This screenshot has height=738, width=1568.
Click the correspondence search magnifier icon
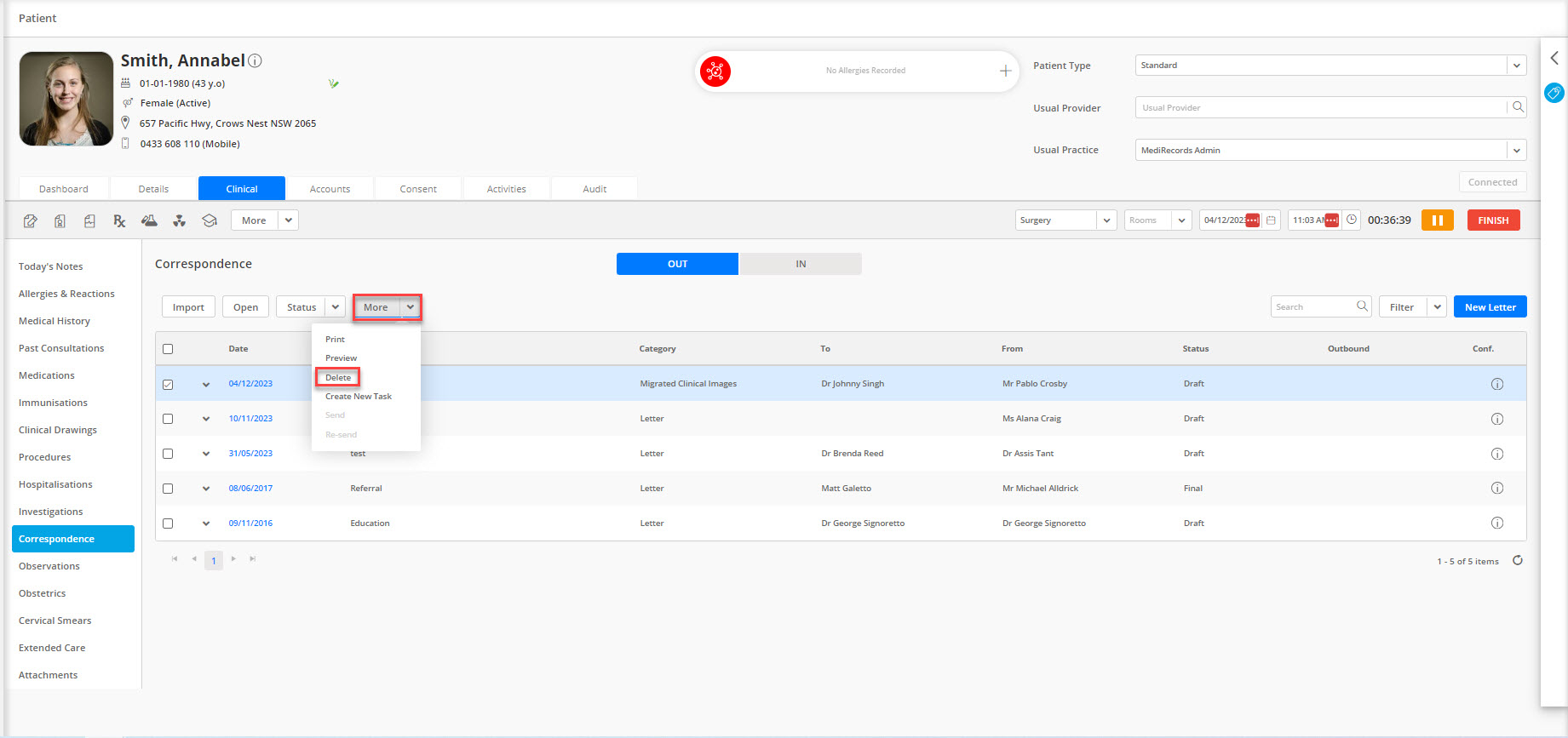(x=1362, y=306)
